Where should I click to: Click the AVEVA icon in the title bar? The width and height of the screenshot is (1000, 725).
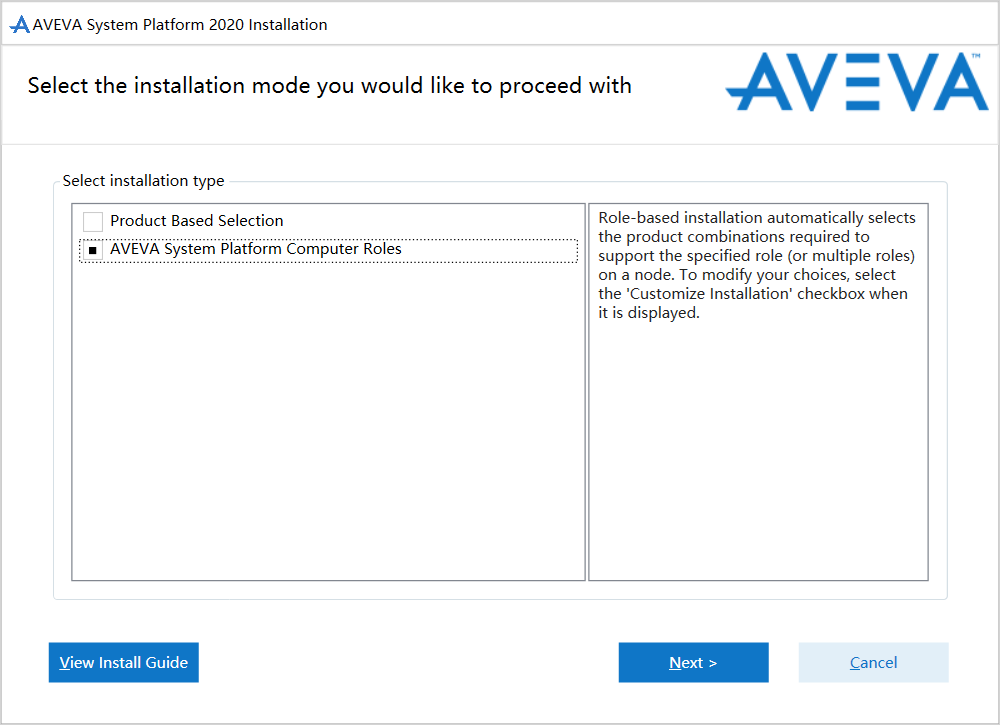tap(19, 25)
